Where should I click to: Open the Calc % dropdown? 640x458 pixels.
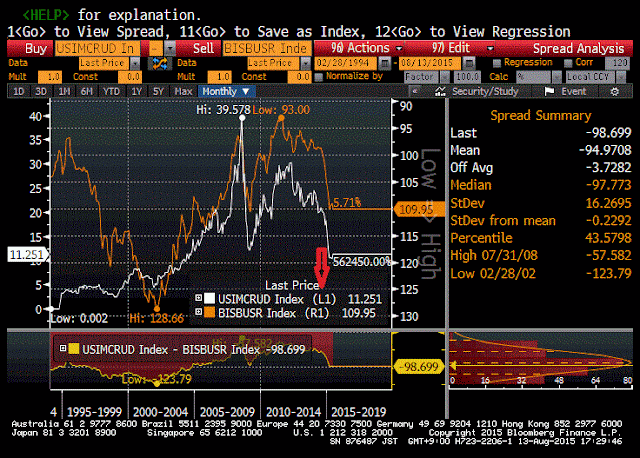coord(557,77)
